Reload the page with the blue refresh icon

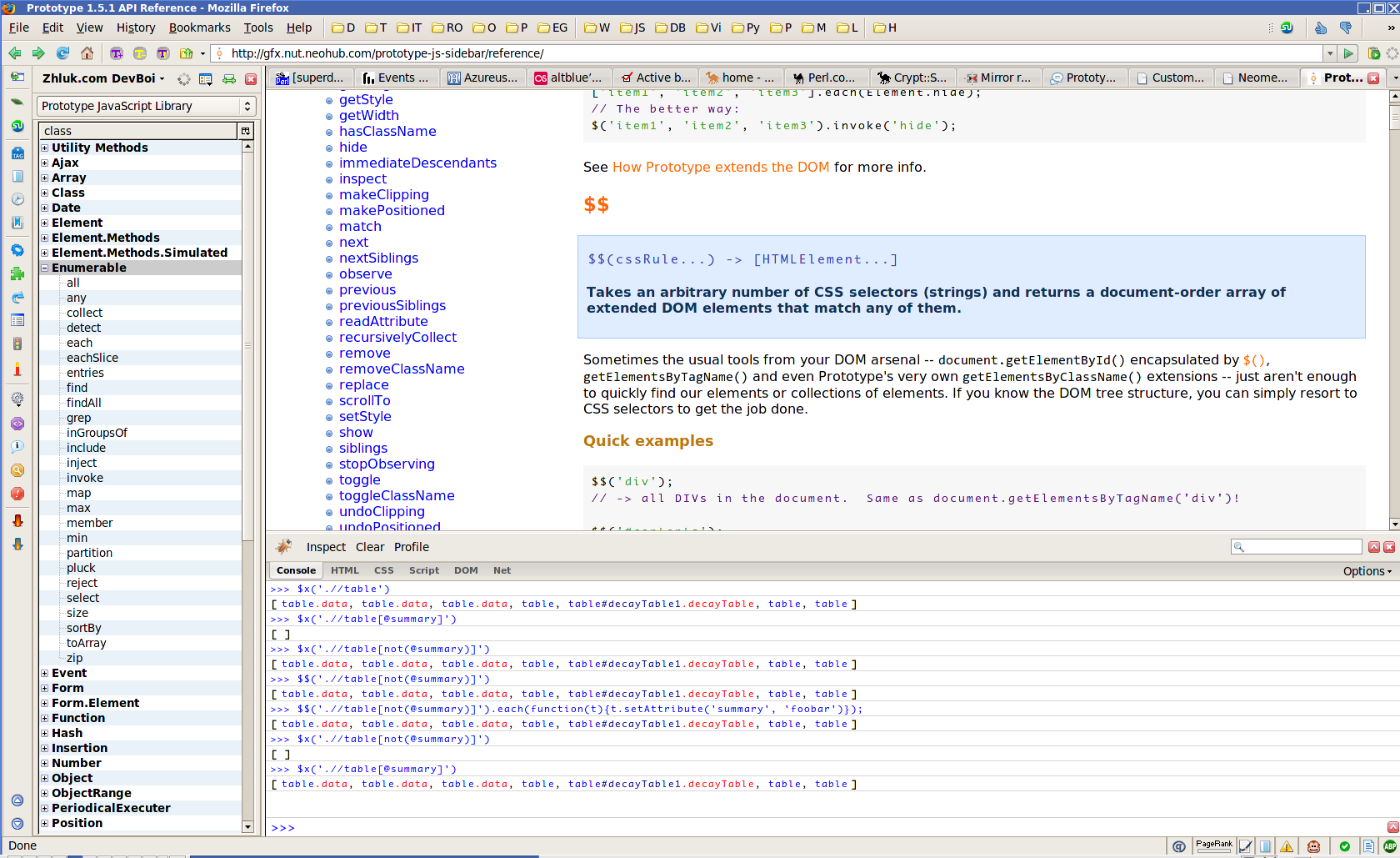[x=62, y=53]
